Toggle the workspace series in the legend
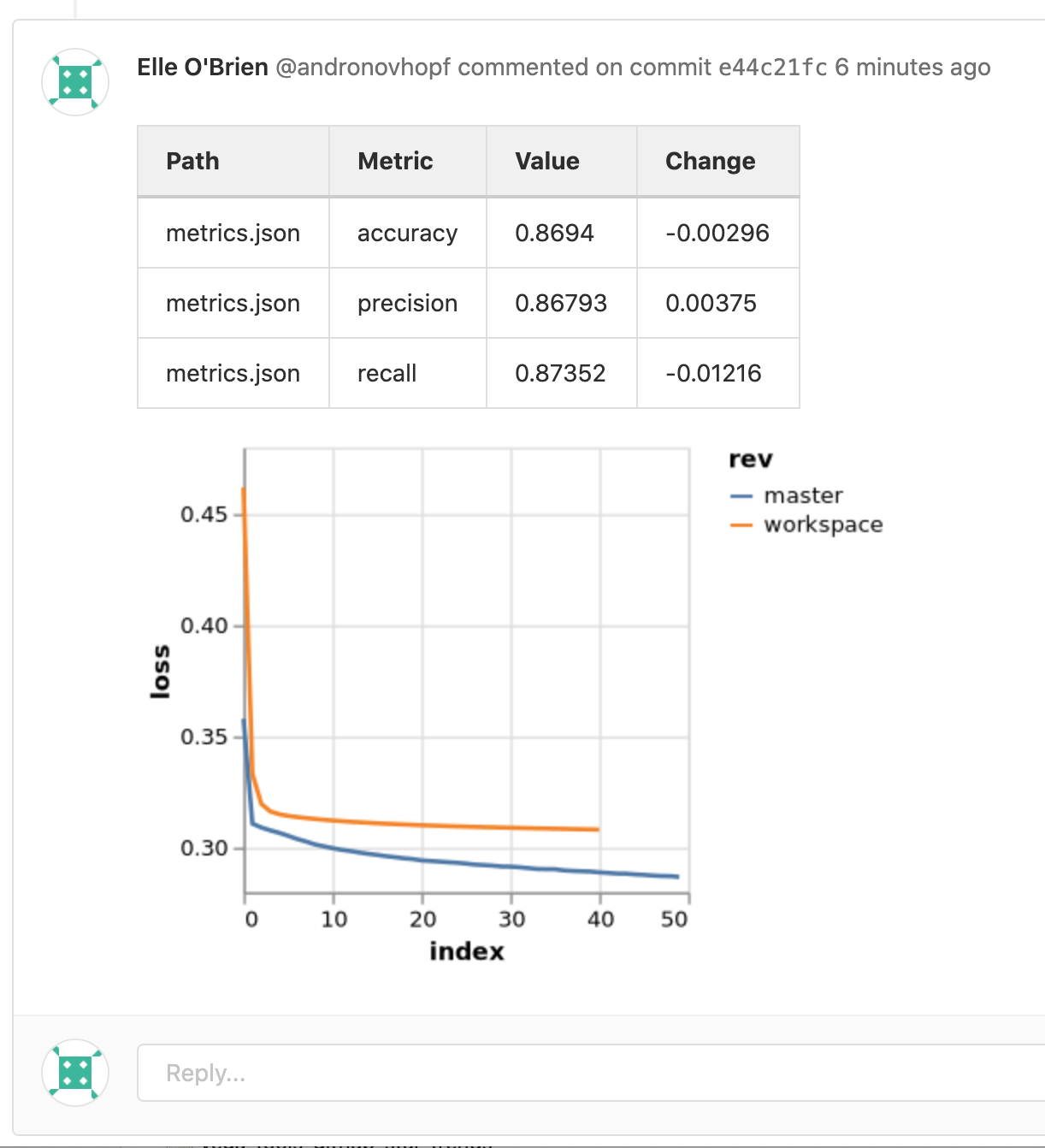 (823, 524)
